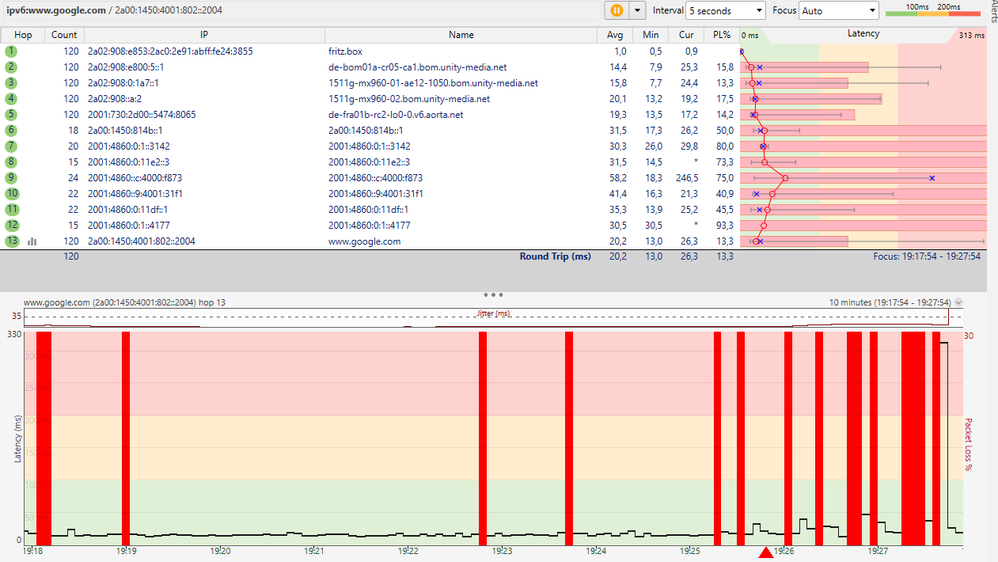Click the hop 8 green circle icon
The image size is (998, 562).
click(11, 162)
